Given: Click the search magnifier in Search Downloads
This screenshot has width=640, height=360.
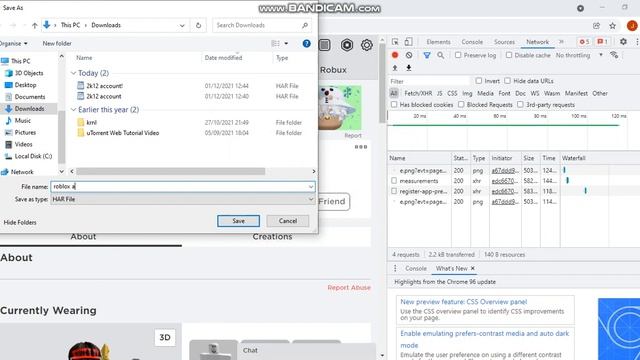Looking at the screenshot, I should pyautogui.click(x=305, y=25).
